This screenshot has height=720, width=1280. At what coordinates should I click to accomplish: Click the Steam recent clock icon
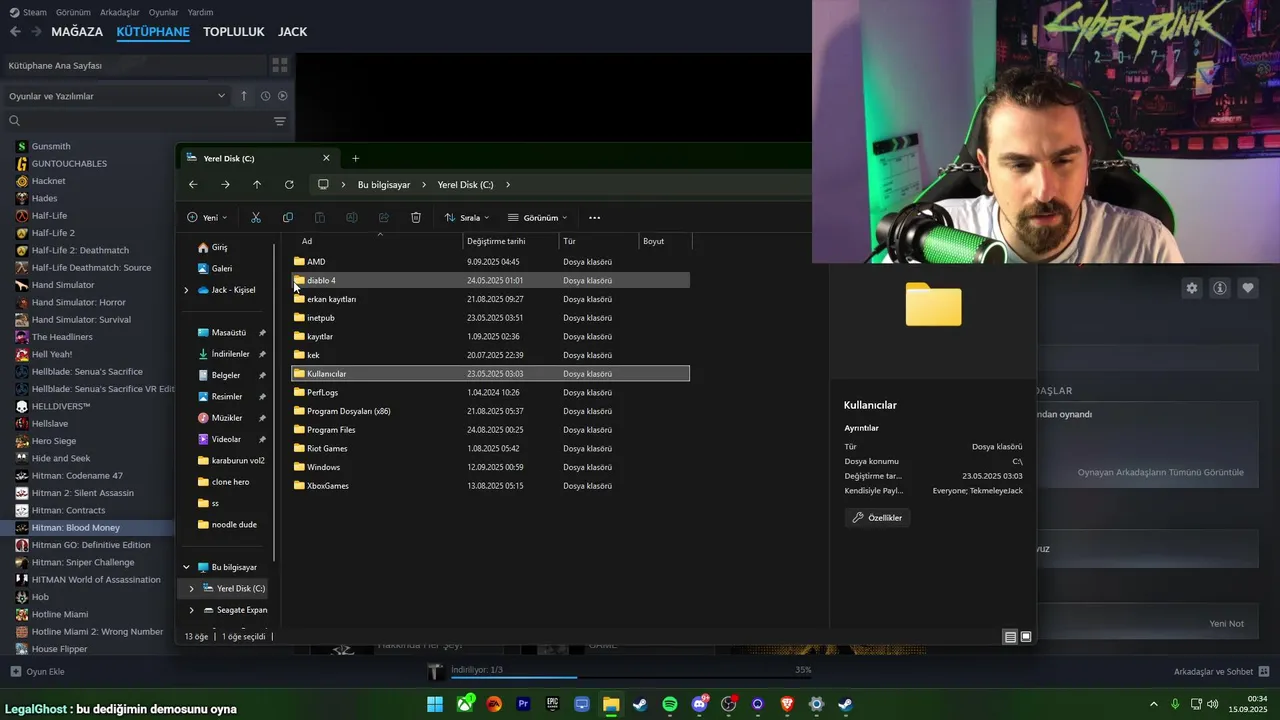[265, 96]
